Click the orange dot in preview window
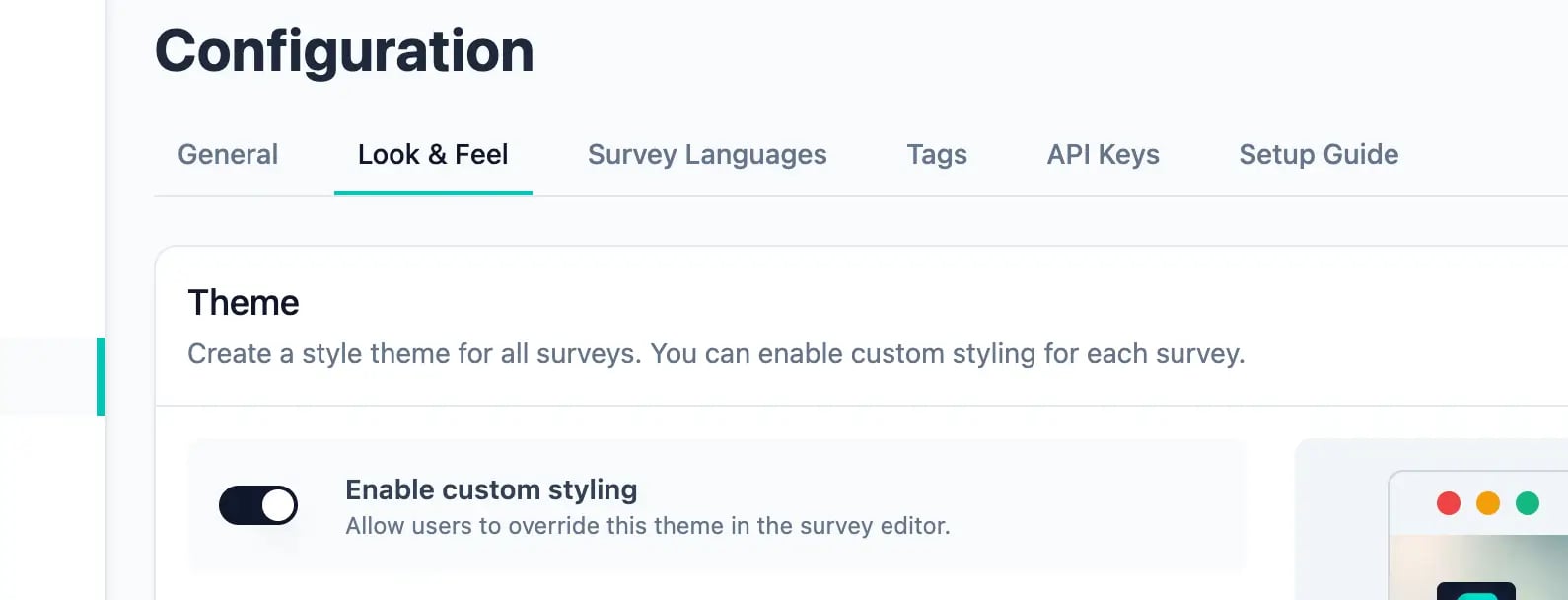The image size is (1568, 600). [1488, 503]
